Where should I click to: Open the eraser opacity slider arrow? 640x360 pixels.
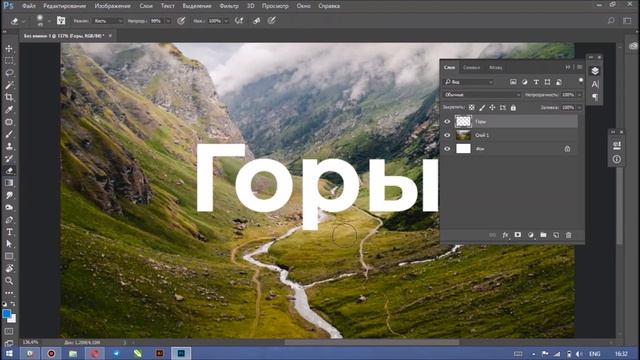(x=168, y=21)
